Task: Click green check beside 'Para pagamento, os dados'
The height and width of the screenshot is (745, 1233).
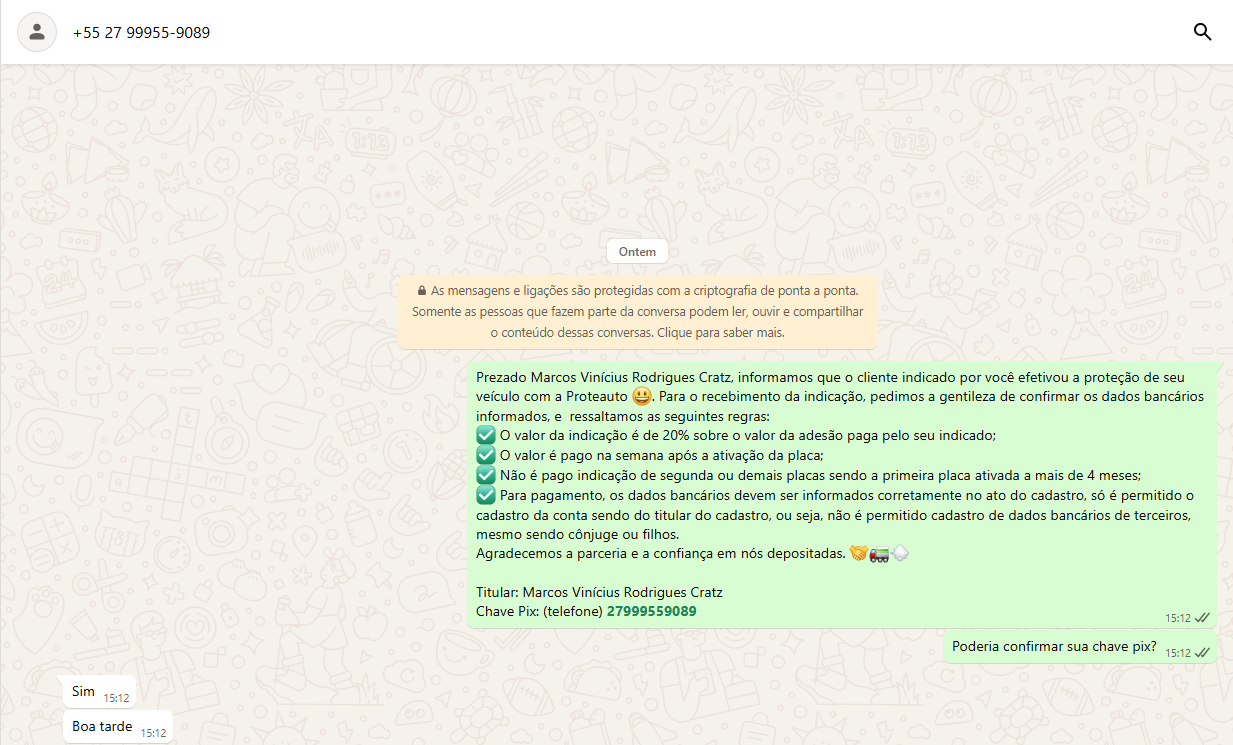Action: coord(486,495)
